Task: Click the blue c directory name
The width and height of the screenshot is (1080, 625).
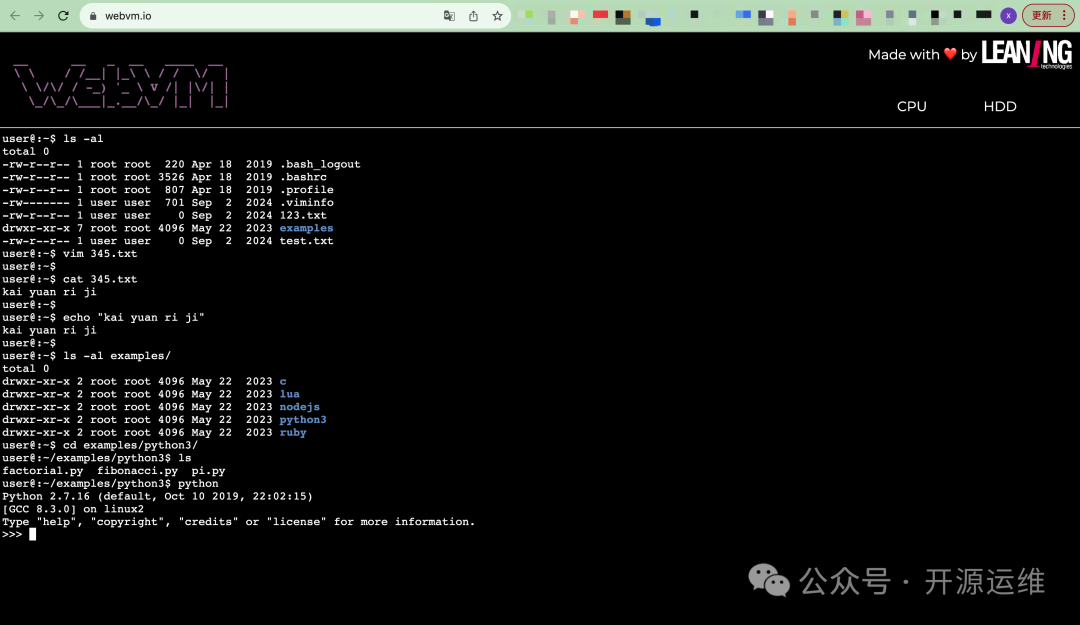Action: pyautogui.click(x=283, y=381)
